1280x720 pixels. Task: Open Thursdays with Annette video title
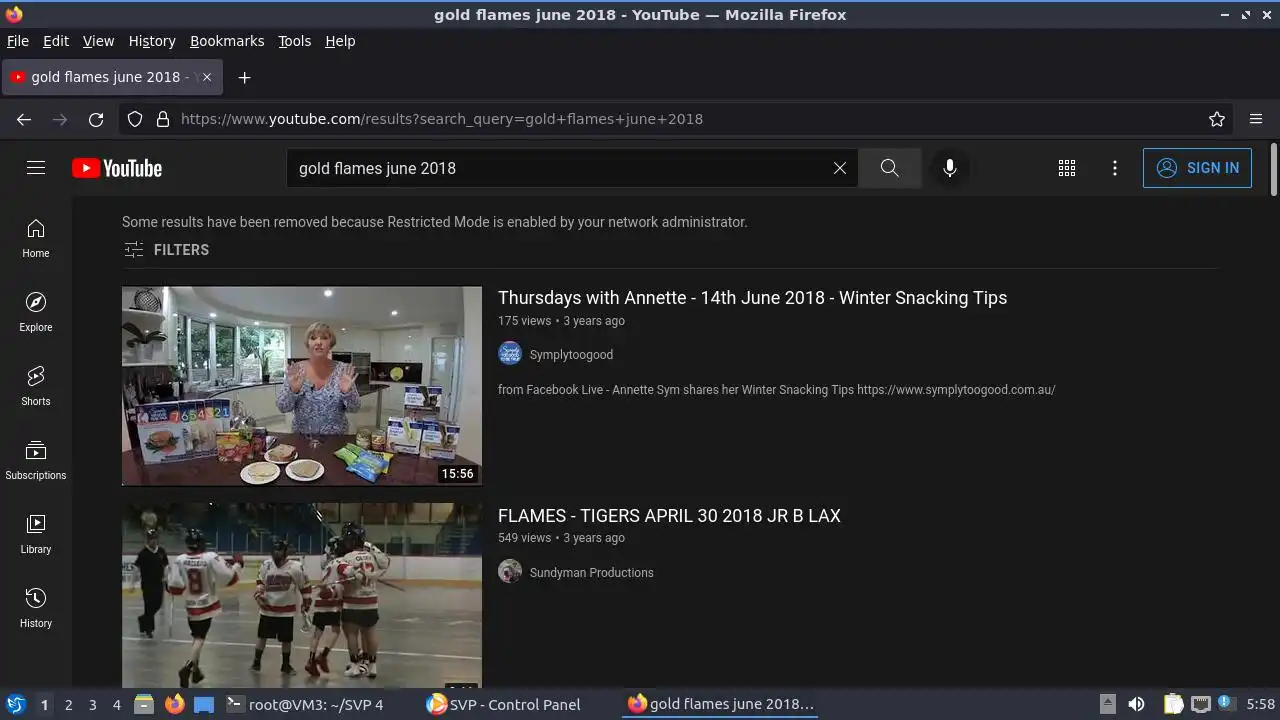752,298
